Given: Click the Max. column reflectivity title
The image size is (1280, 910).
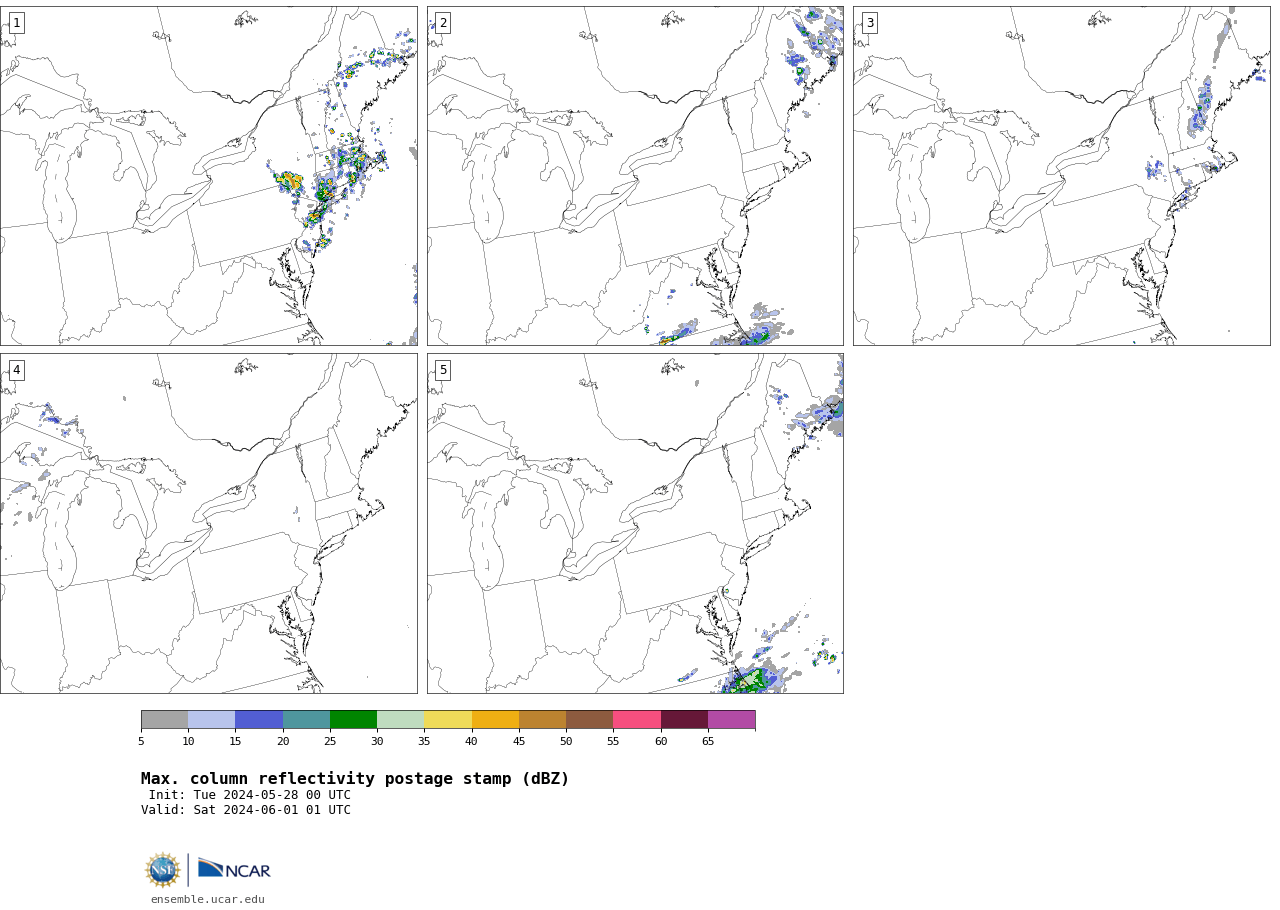Looking at the screenshot, I should pyautogui.click(x=355, y=779).
